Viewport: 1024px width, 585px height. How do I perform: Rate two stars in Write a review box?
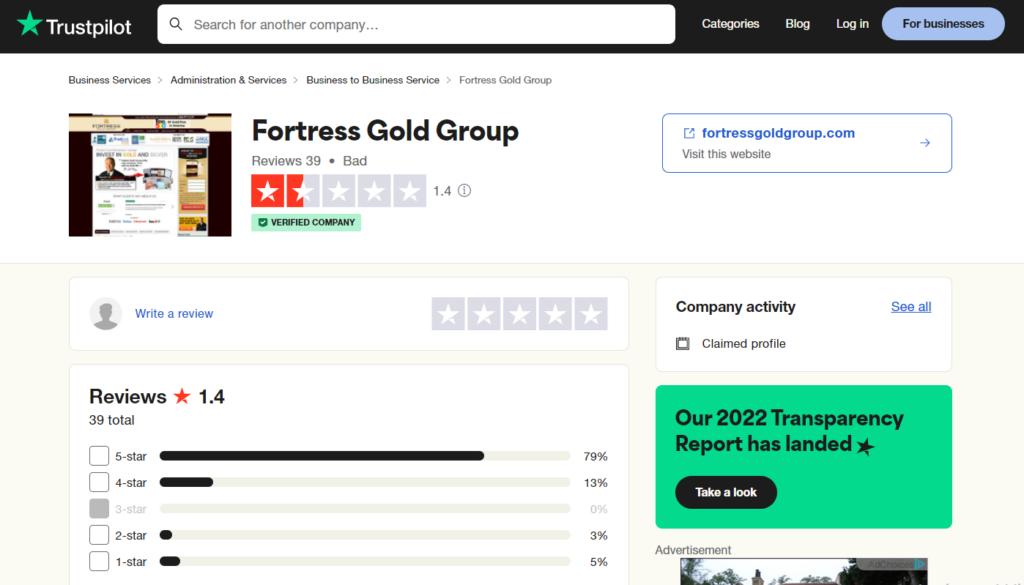coord(484,314)
